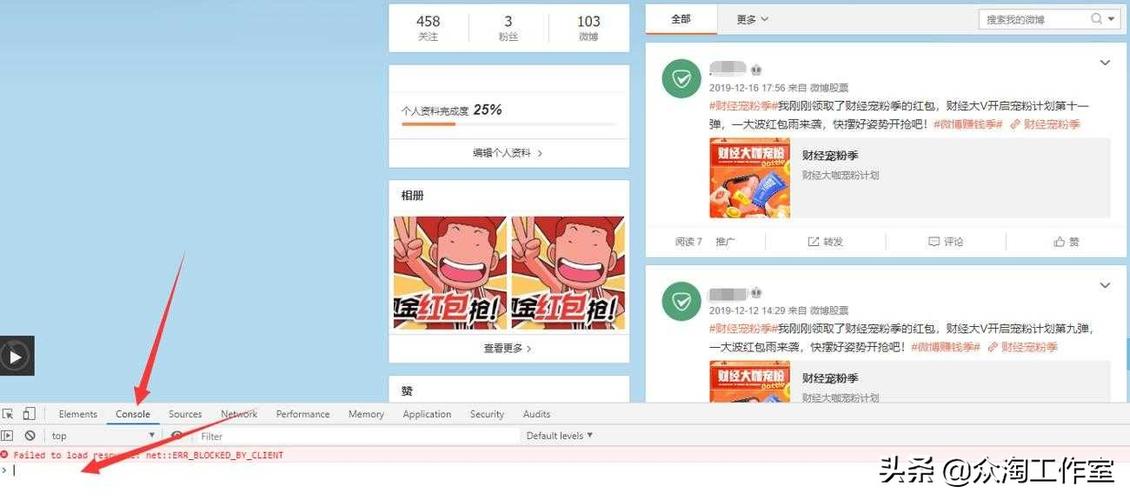
Task: Click the 财经宠粉季 card title in the first post
Action: [x=830, y=155]
